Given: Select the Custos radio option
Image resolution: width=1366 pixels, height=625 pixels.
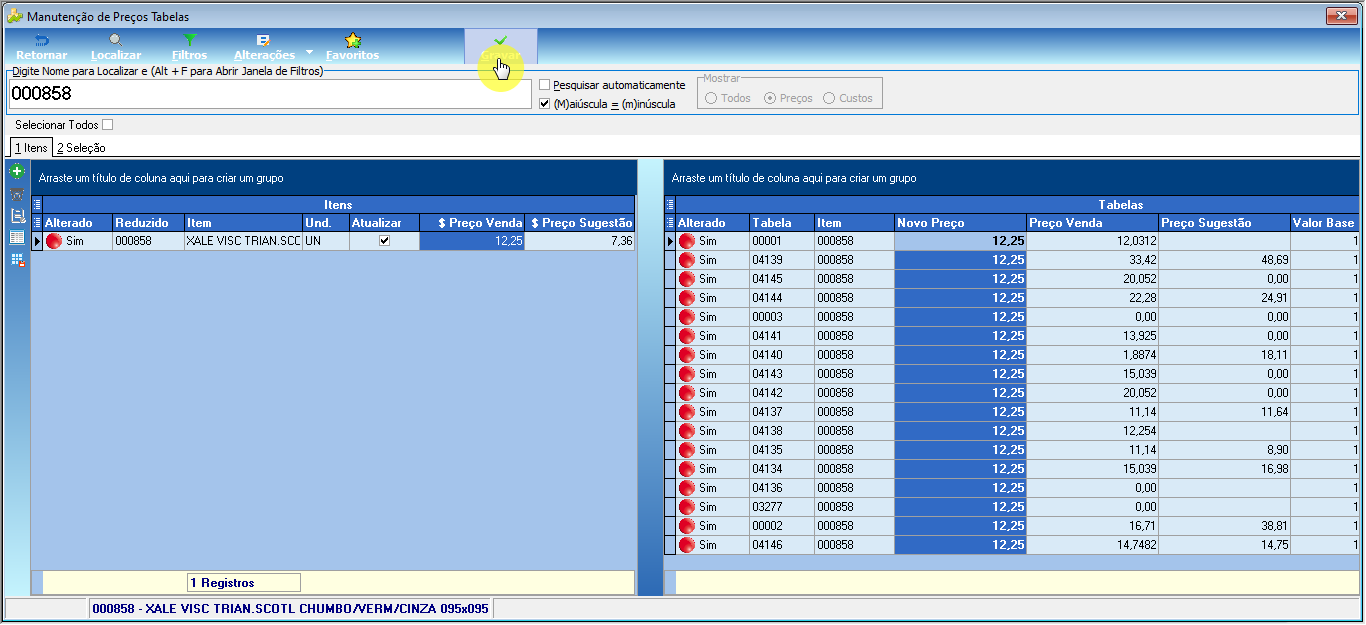Looking at the screenshot, I should (829, 98).
